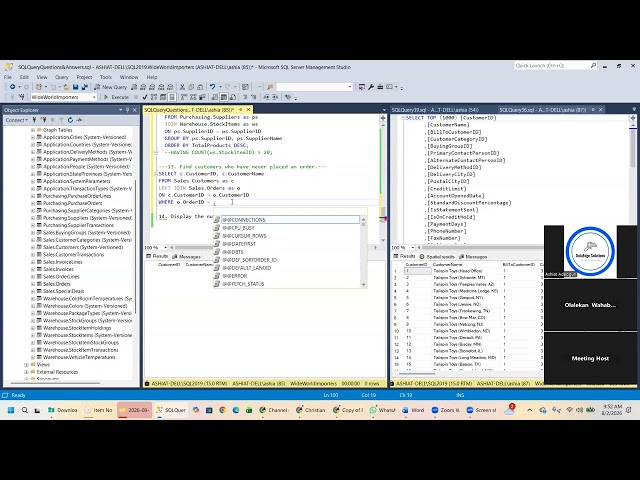Image resolution: width=640 pixels, height=480 pixels.
Task: Click the Parse checkmark icon
Action: pyautogui.click(x=145, y=97)
